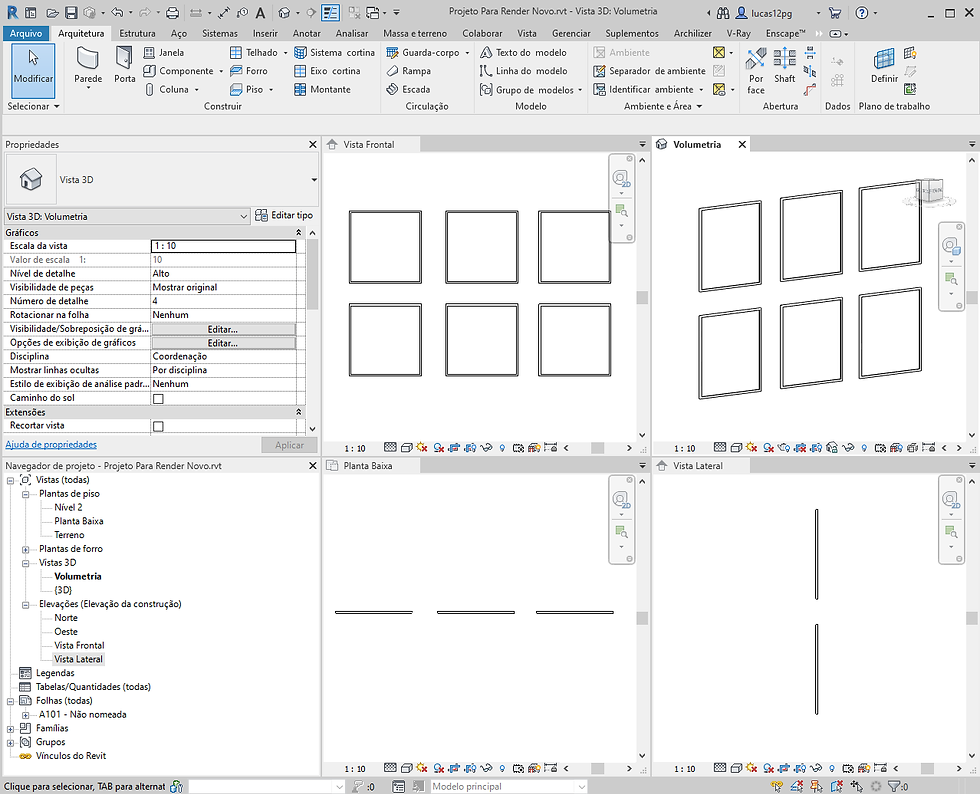Choose the Porta door tool

pos(124,65)
